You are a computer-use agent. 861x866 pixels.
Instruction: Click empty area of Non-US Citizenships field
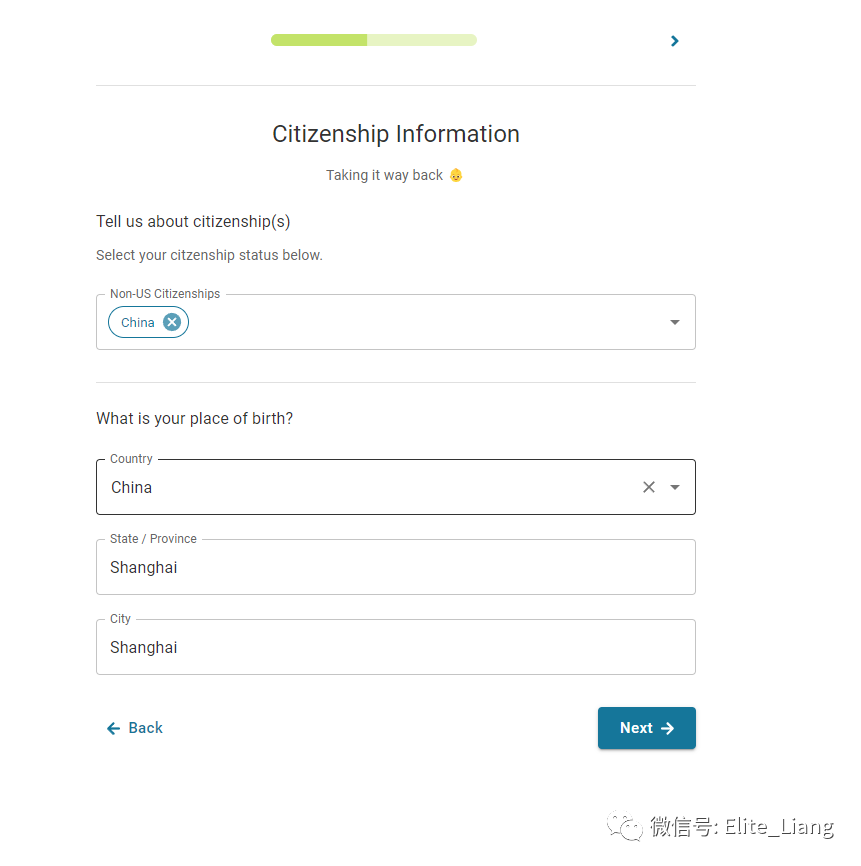(420, 322)
